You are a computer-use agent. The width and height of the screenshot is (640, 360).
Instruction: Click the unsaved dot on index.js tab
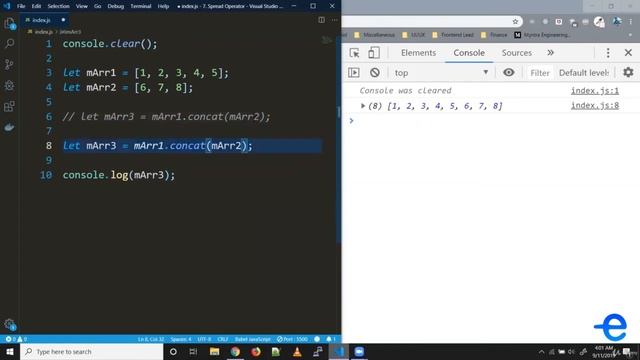pos(63,20)
